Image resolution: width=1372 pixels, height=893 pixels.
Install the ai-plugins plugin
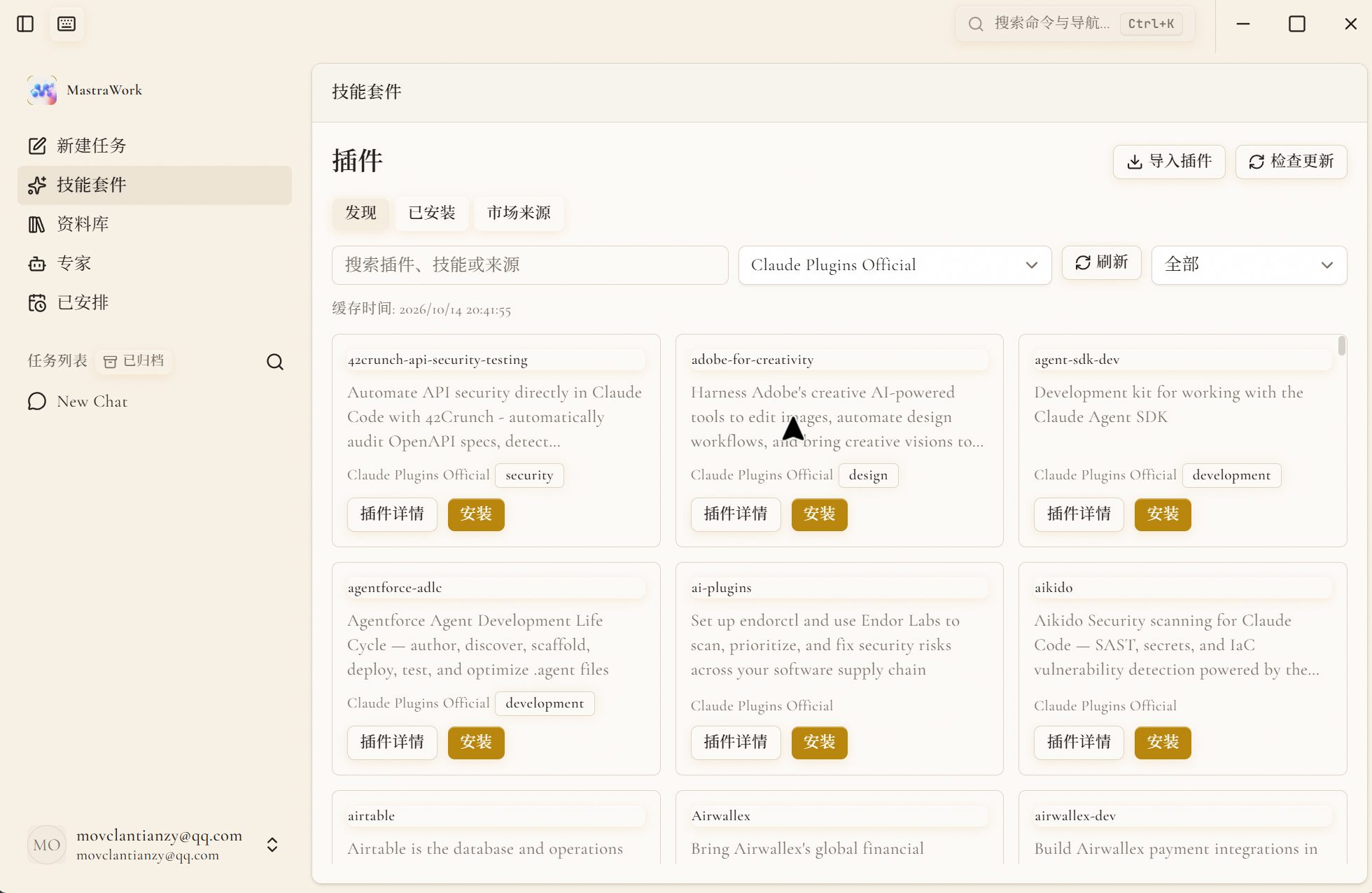pyautogui.click(x=820, y=743)
